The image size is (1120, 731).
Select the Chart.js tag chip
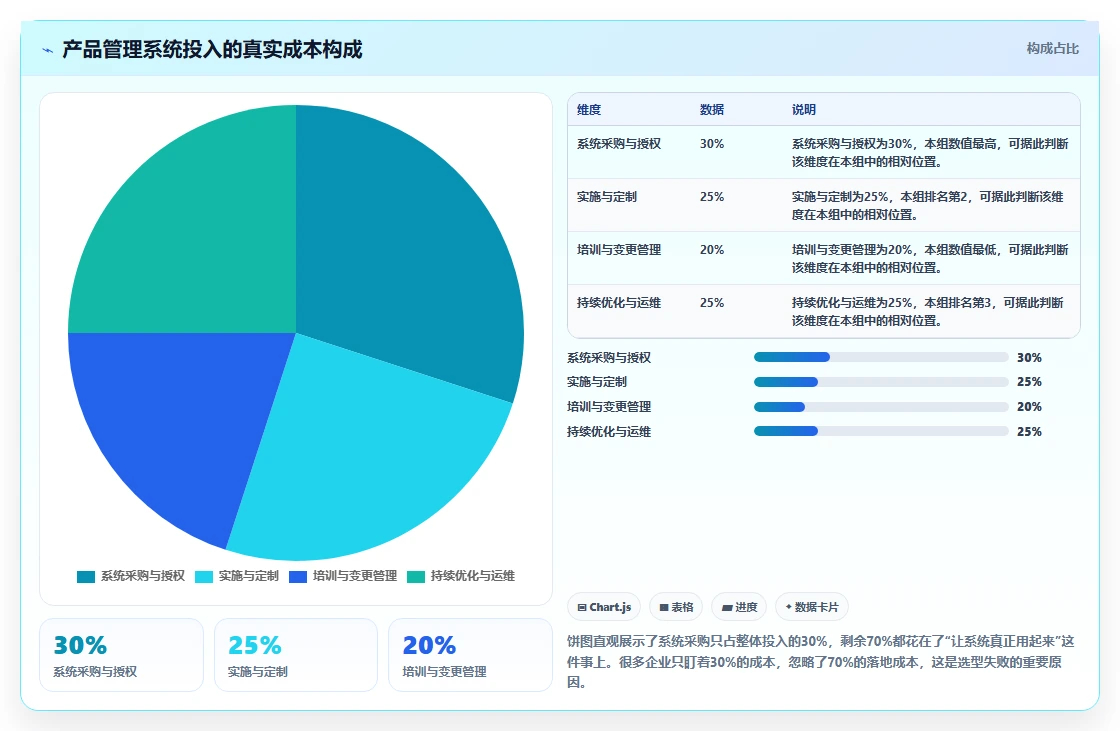pos(604,607)
